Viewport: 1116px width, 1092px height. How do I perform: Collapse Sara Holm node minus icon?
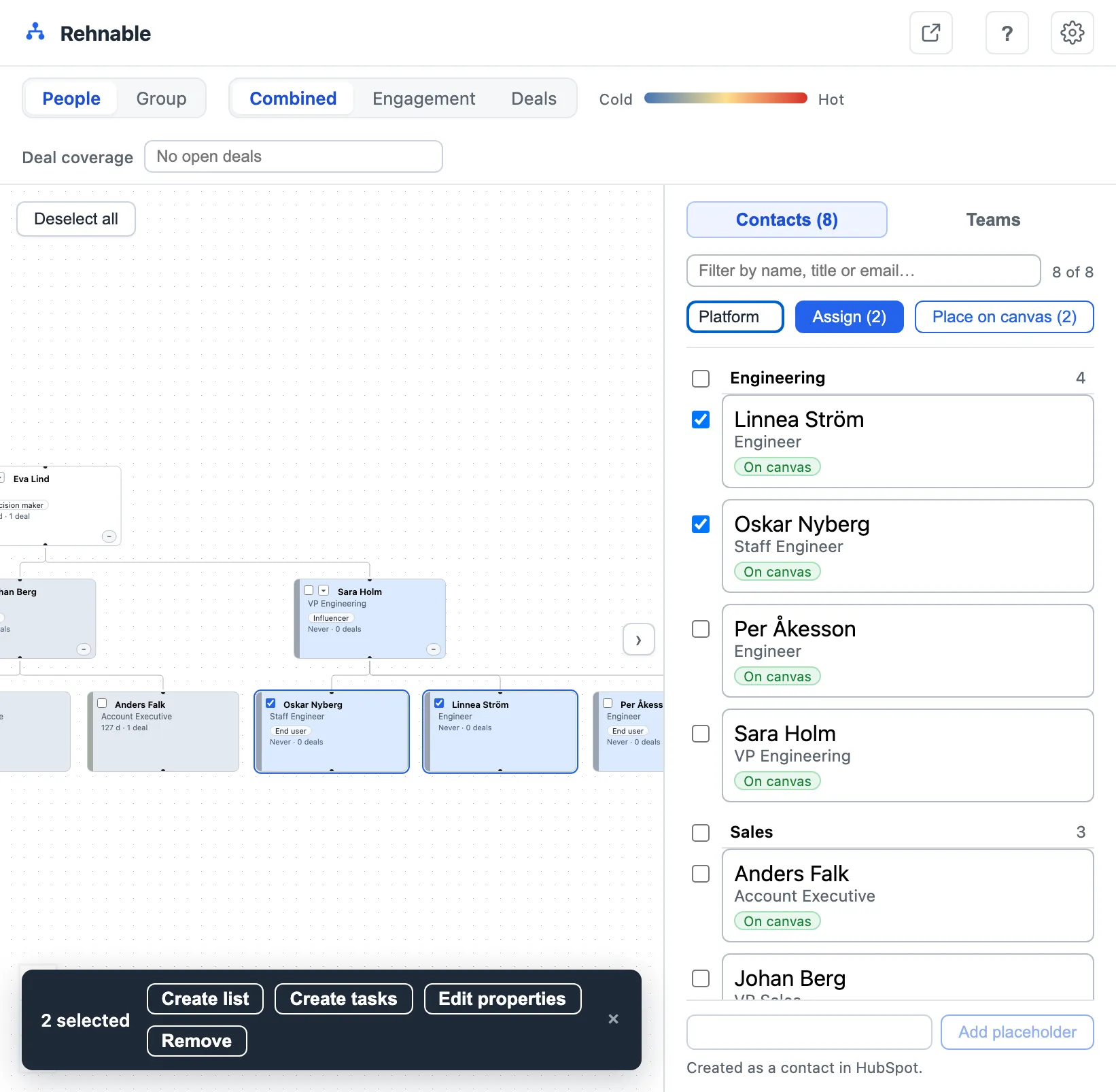(x=433, y=649)
